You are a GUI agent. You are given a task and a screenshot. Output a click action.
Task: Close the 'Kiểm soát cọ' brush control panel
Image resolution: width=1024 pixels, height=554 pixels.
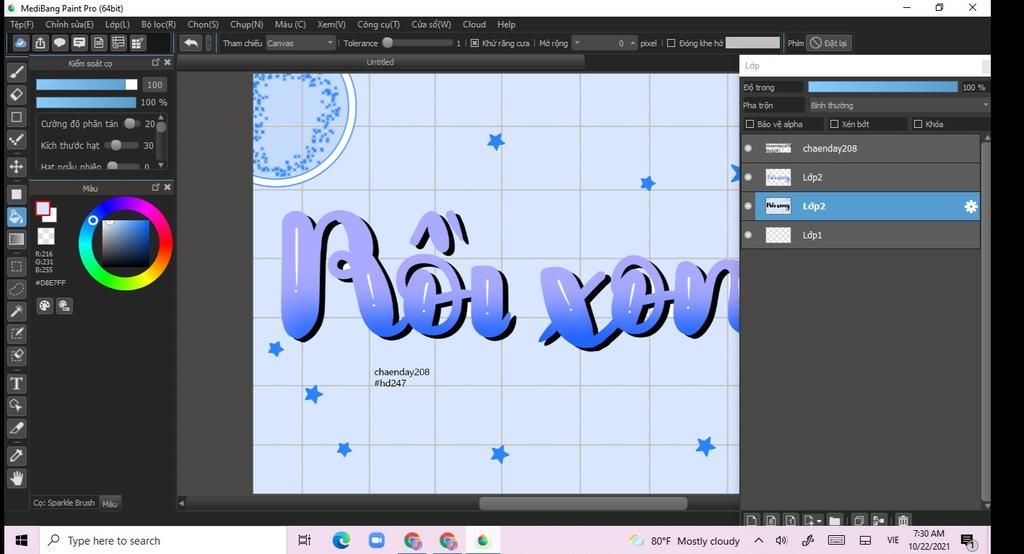click(168, 63)
